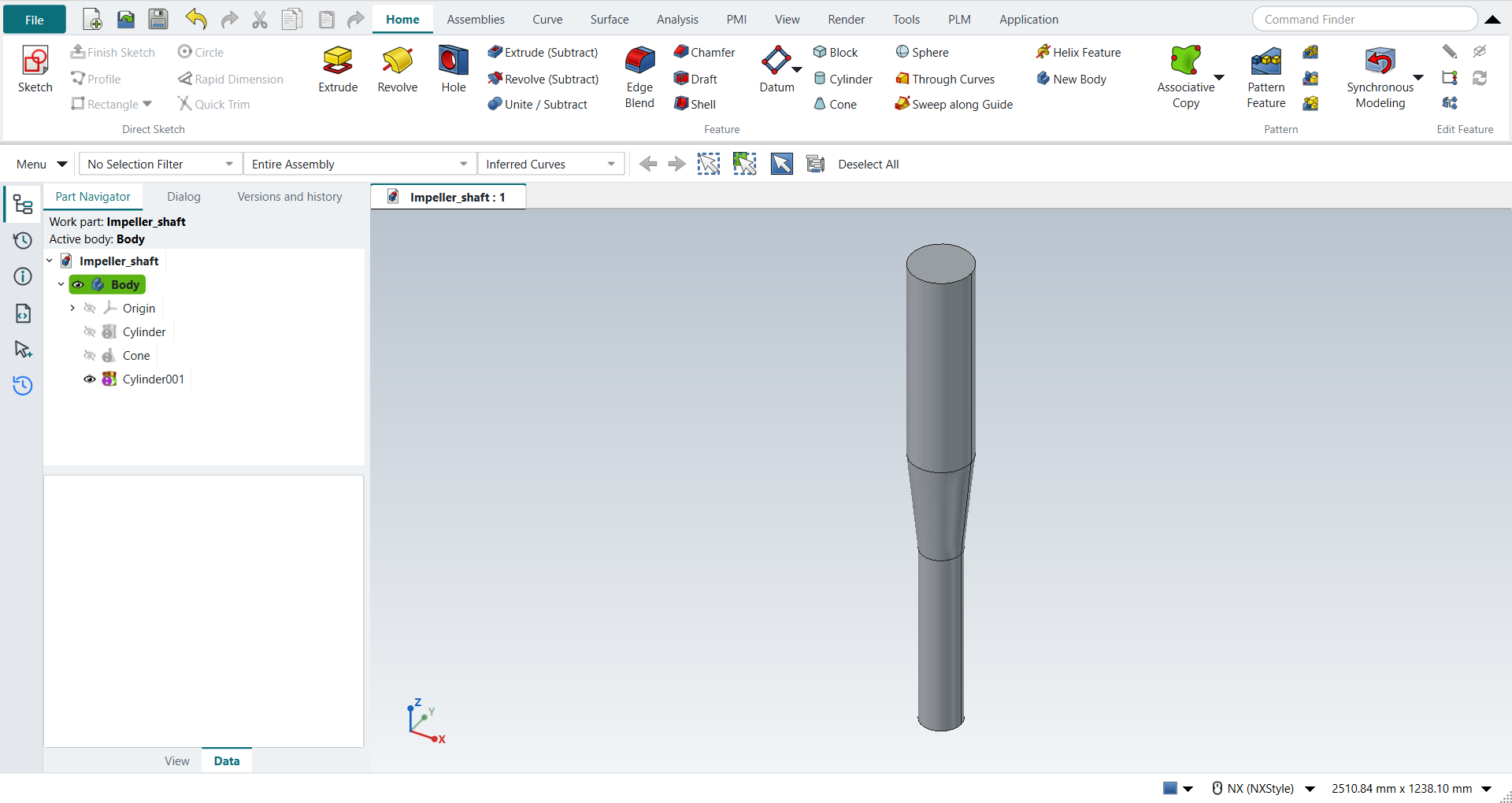Open the File menu button
1512x803 pixels.
(x=35, y=20)
